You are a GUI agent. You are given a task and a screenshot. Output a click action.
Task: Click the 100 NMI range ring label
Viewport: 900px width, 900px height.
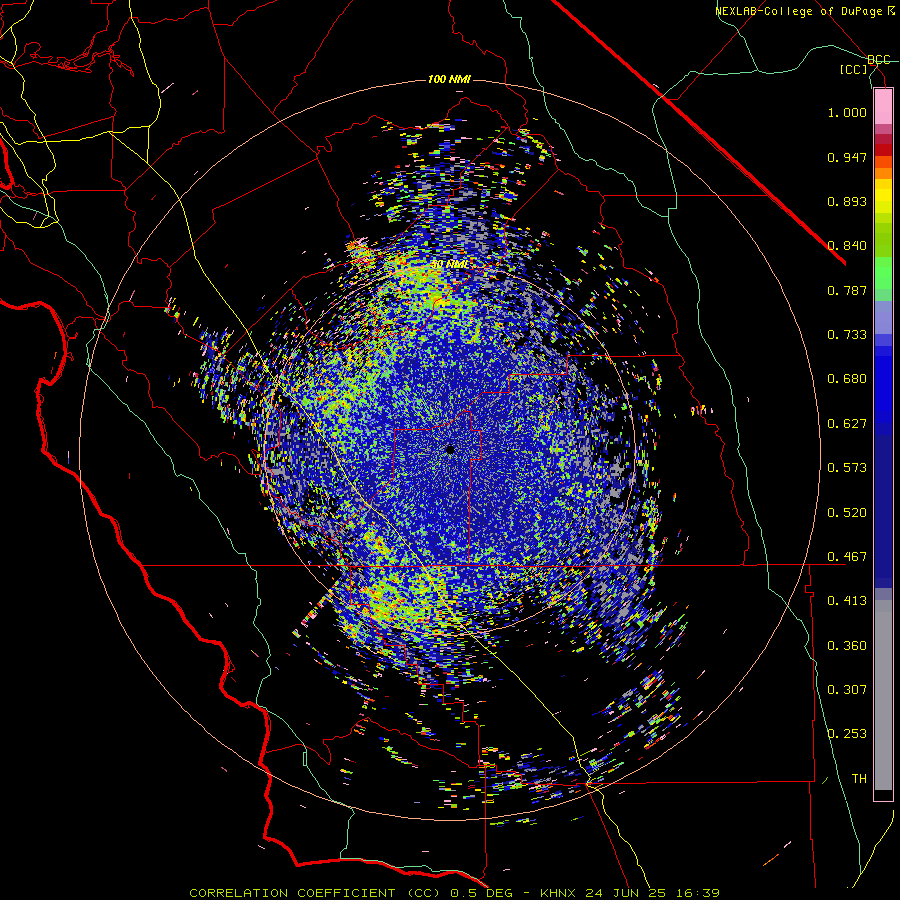coord(449,79)
